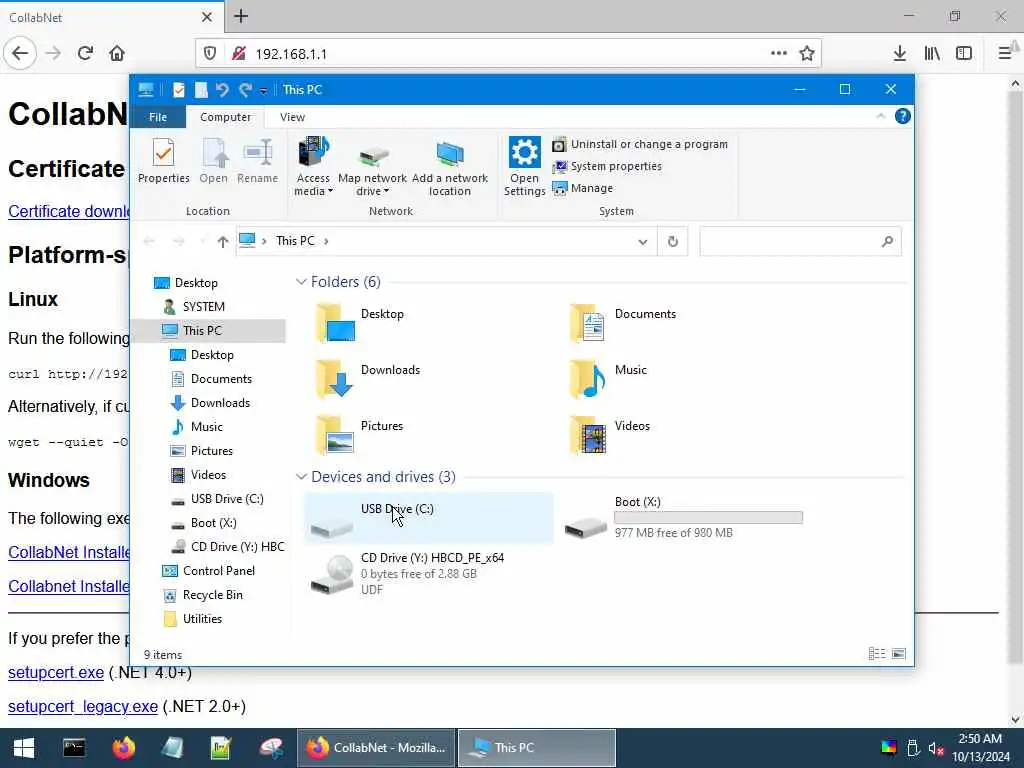Open Customize Quick Access Toolbar dropdown

263,90
